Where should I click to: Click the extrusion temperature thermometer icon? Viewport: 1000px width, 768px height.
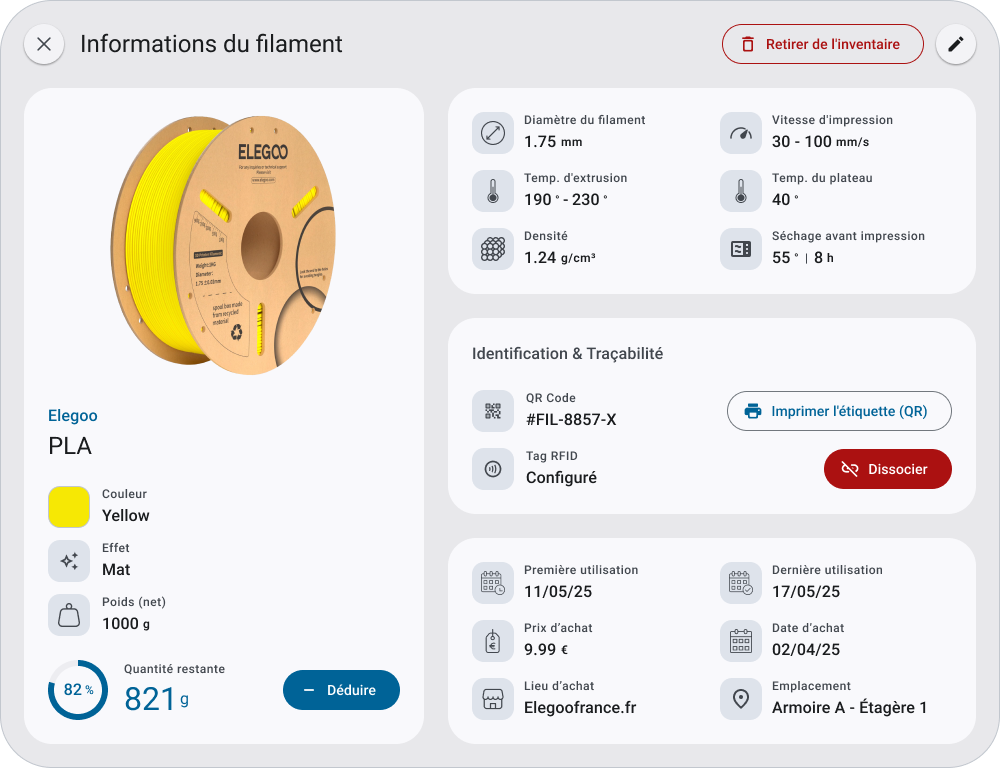(x=492, y=190)
